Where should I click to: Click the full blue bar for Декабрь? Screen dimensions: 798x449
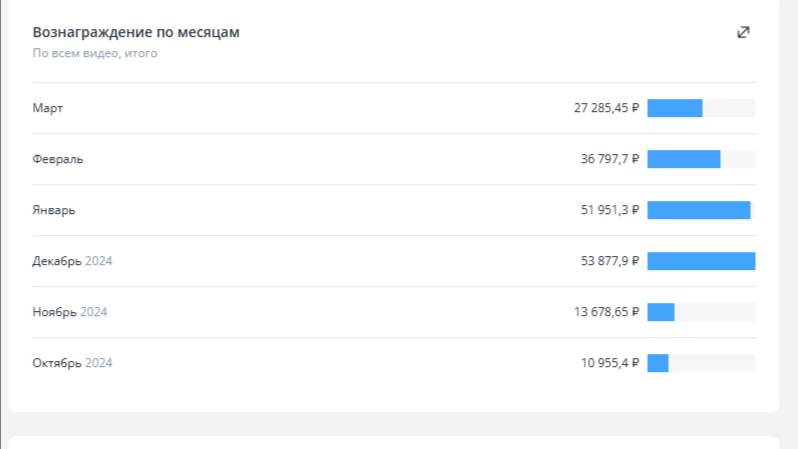pos(701,261)
